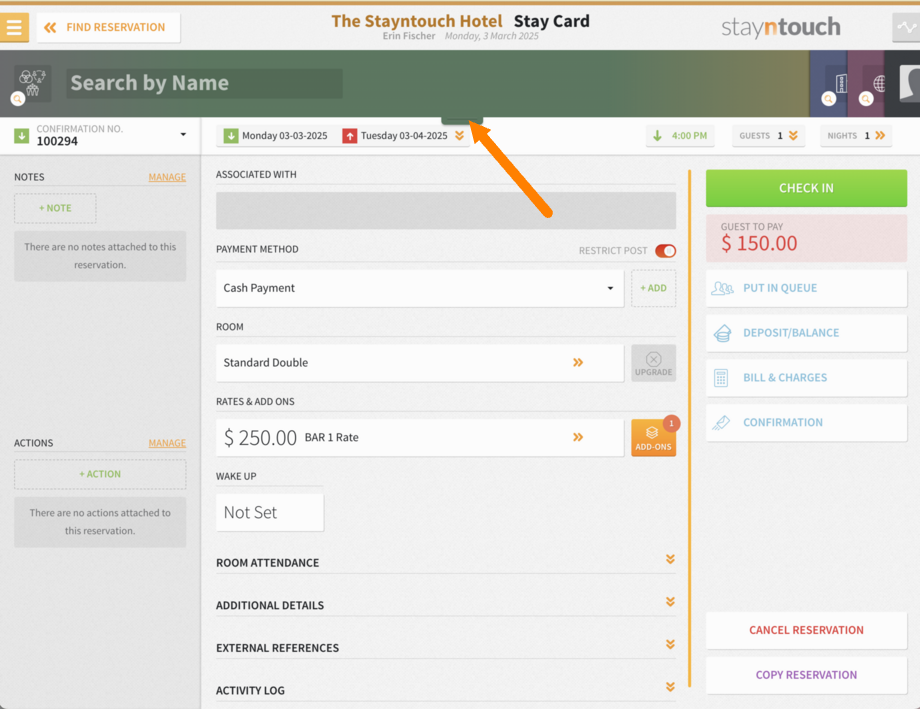Click Guest To Pay $150.00 balance
Image resolution: width=920 pixels, height=709 pixels.
click(x=806, y=238)
